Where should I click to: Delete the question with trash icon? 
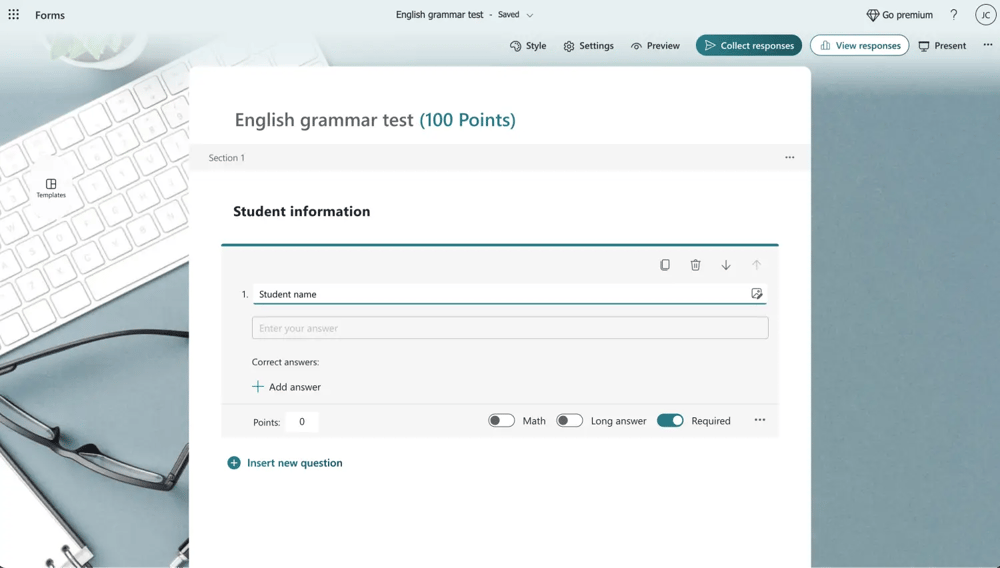pos(695,265)
